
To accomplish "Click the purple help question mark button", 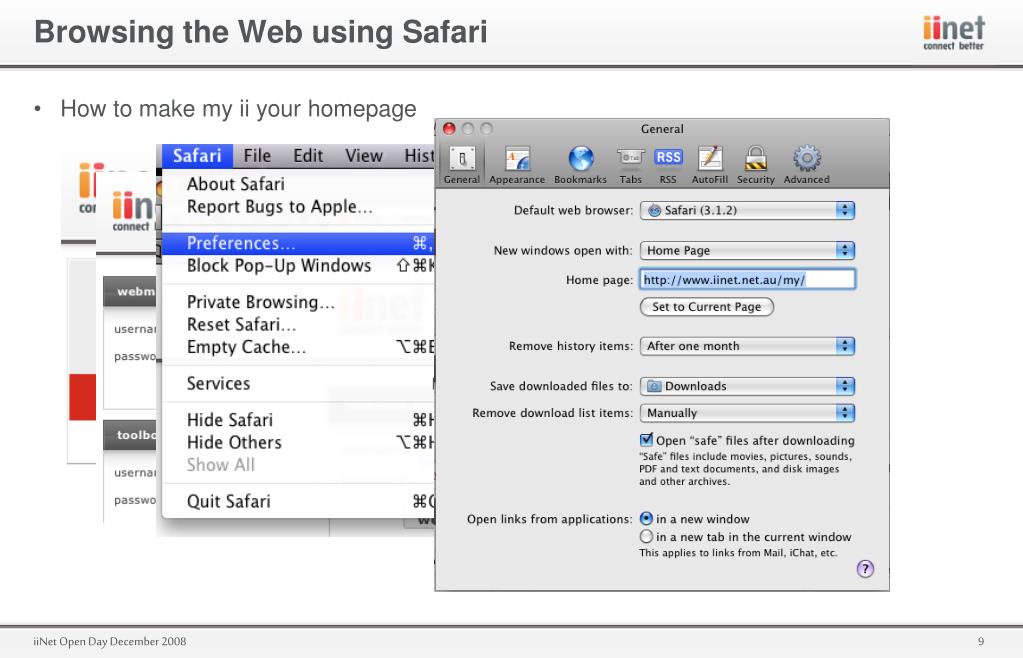I will (865, 569).
